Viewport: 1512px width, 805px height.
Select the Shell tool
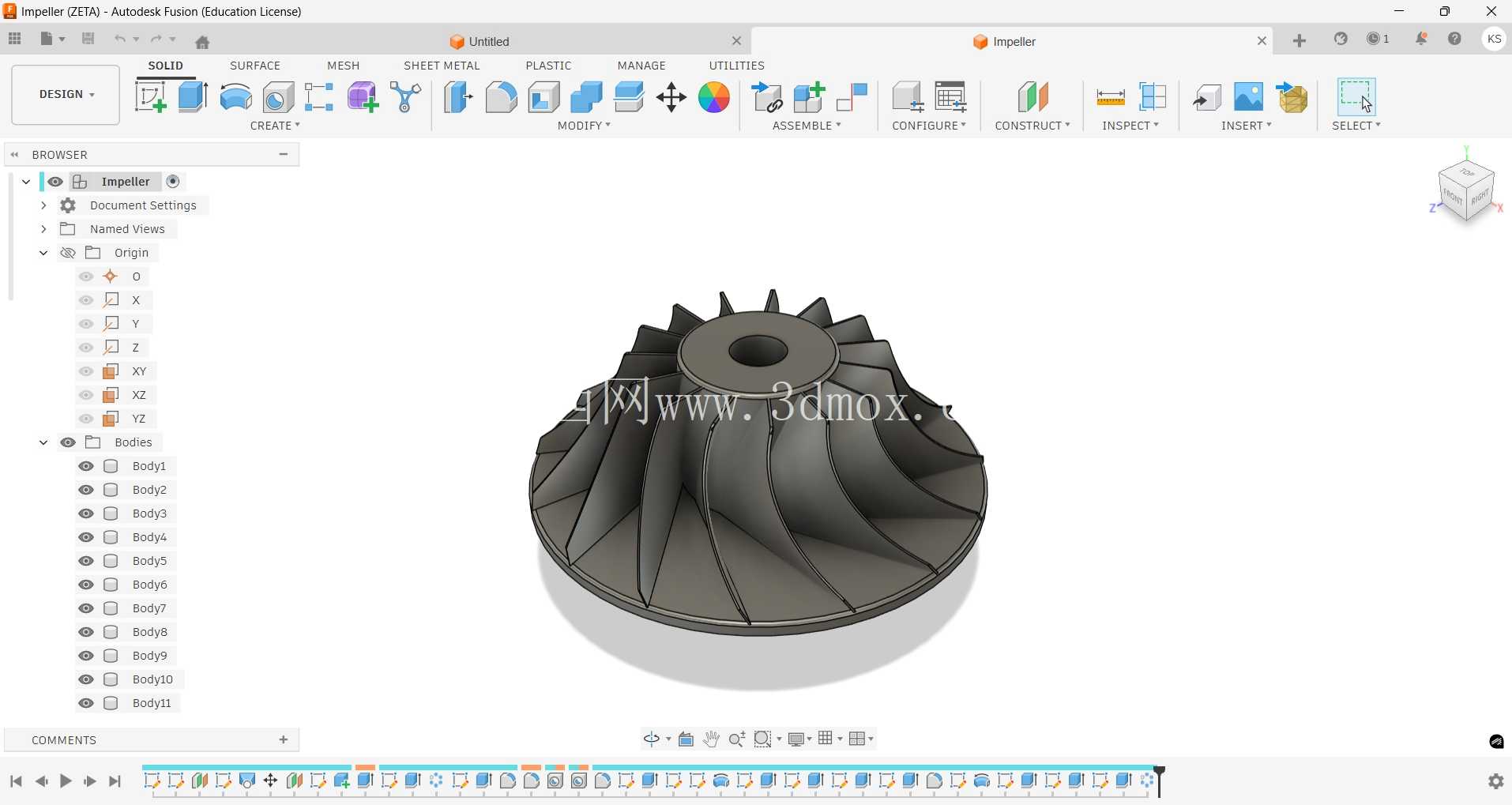tap(544, 97)
